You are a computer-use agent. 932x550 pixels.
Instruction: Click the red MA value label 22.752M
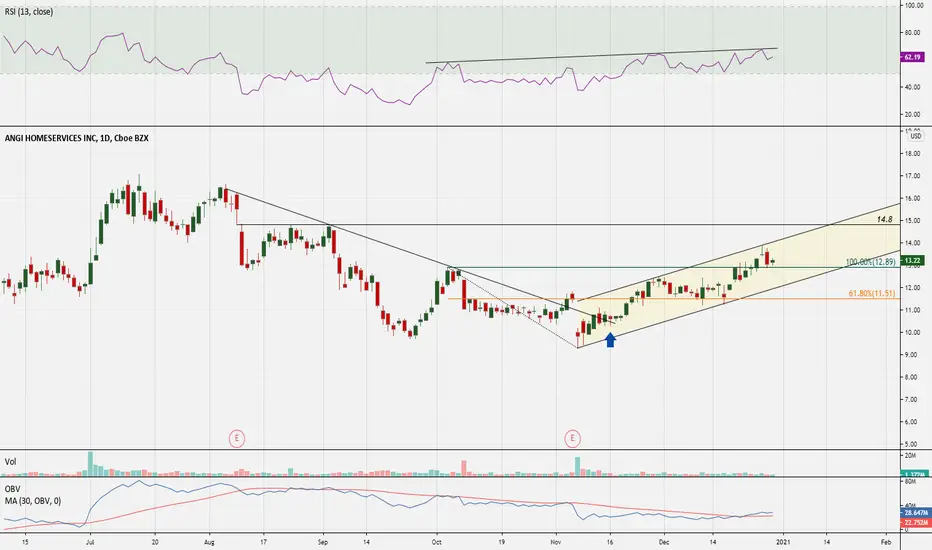916,523
